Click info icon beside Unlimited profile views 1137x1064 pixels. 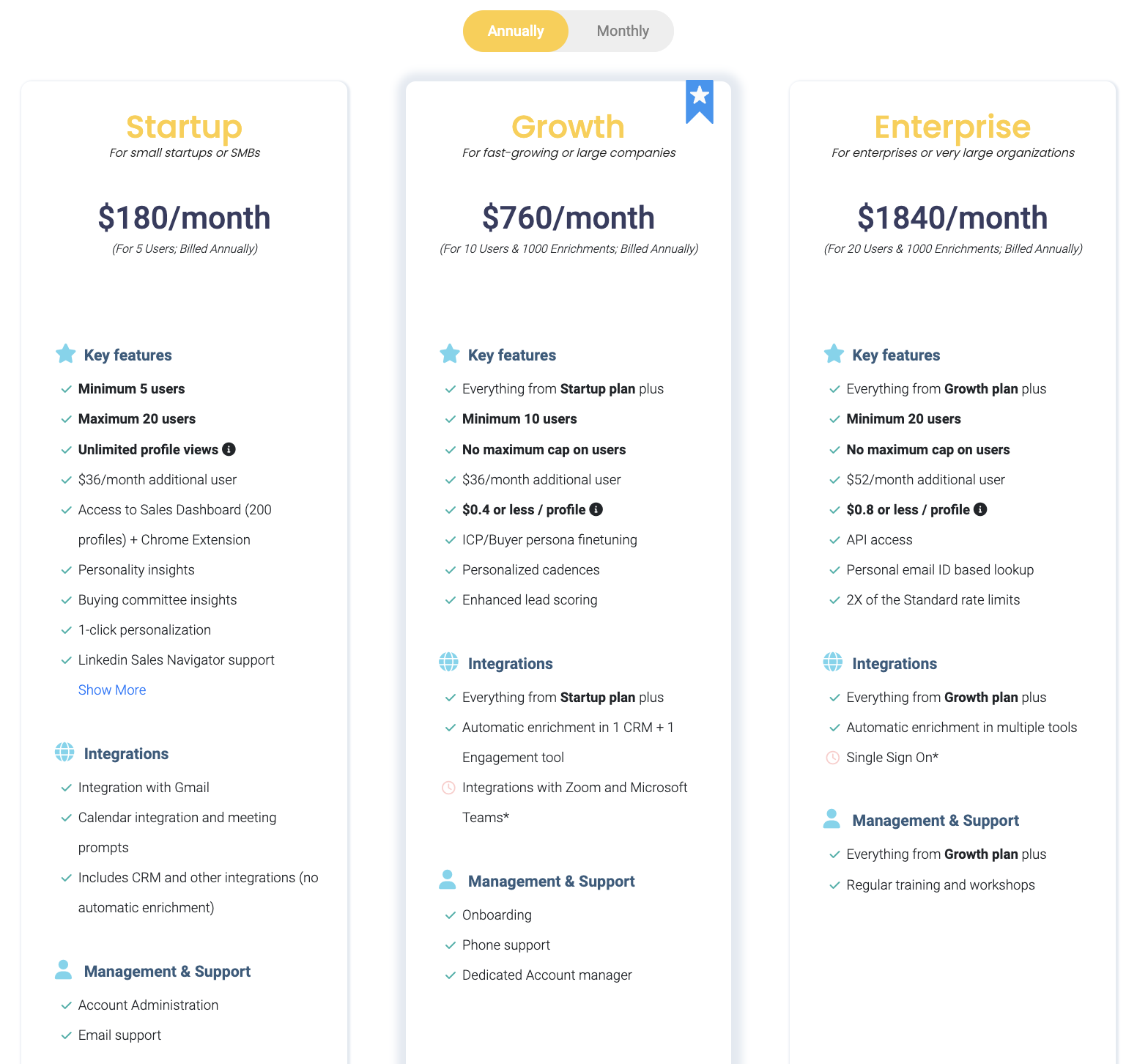[229, 449]
